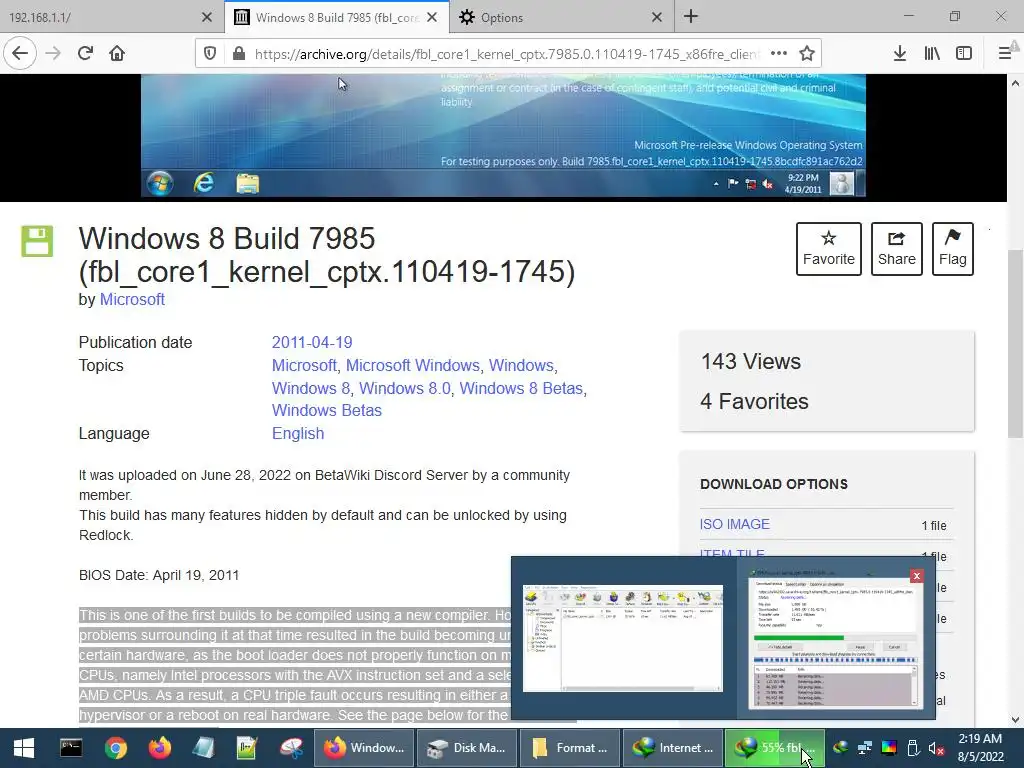Open the Firefox Library menu
The width and height of the screenshot is (1024, 768).
click(932, 54)
